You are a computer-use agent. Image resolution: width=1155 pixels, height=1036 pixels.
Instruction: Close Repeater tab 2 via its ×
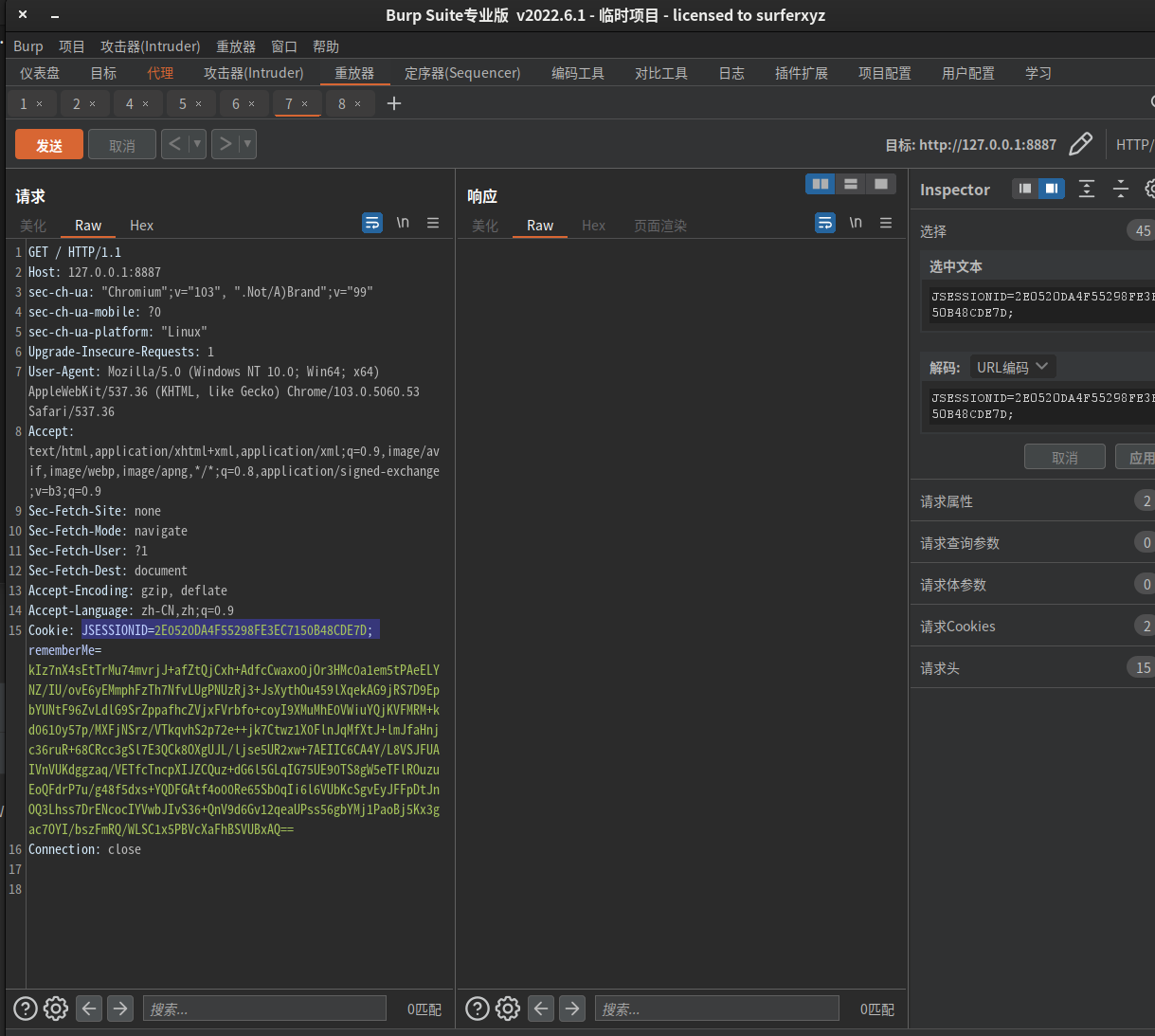point(92,104)
